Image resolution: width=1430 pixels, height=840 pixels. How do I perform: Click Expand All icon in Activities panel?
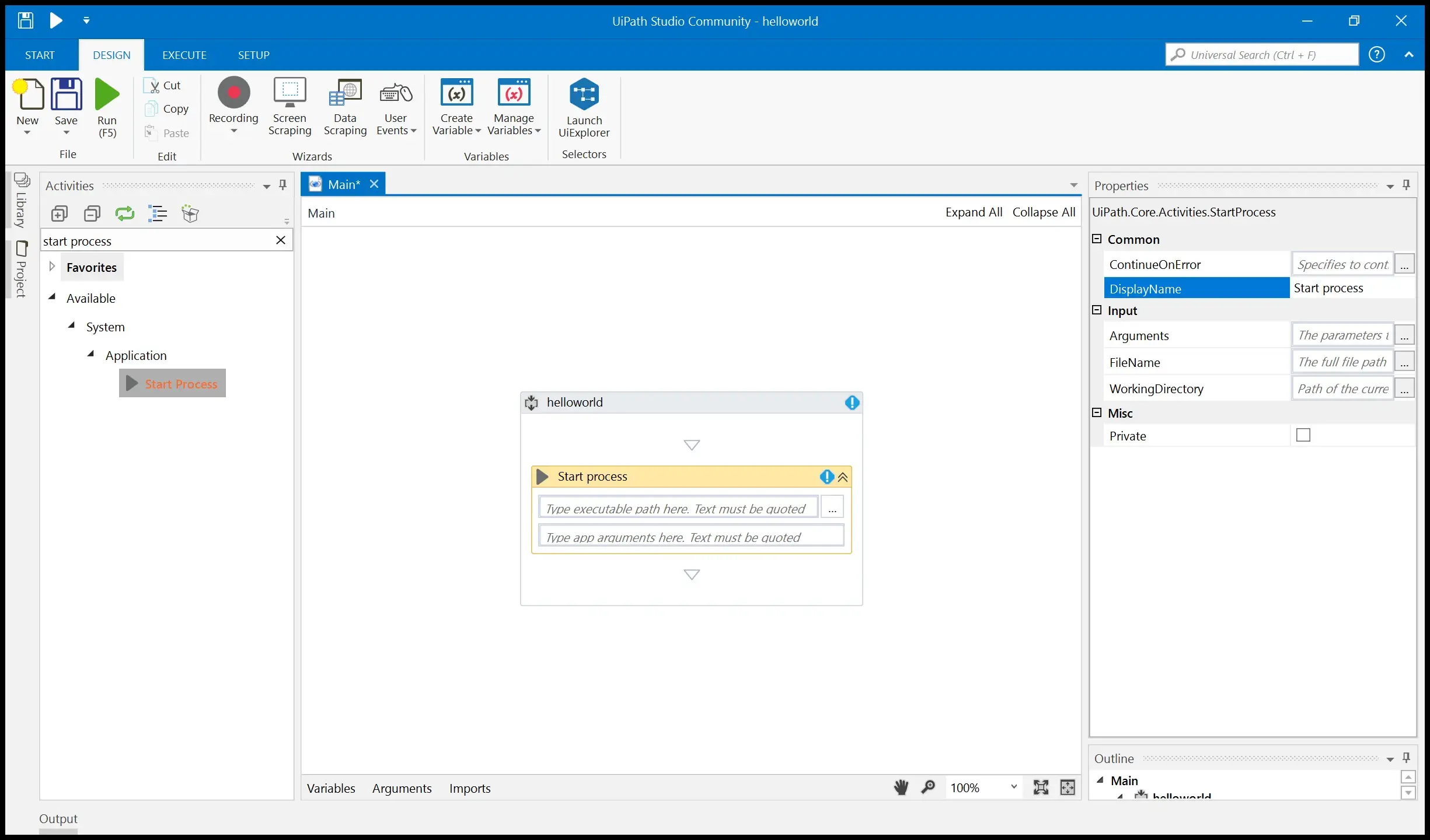[60, 214]
